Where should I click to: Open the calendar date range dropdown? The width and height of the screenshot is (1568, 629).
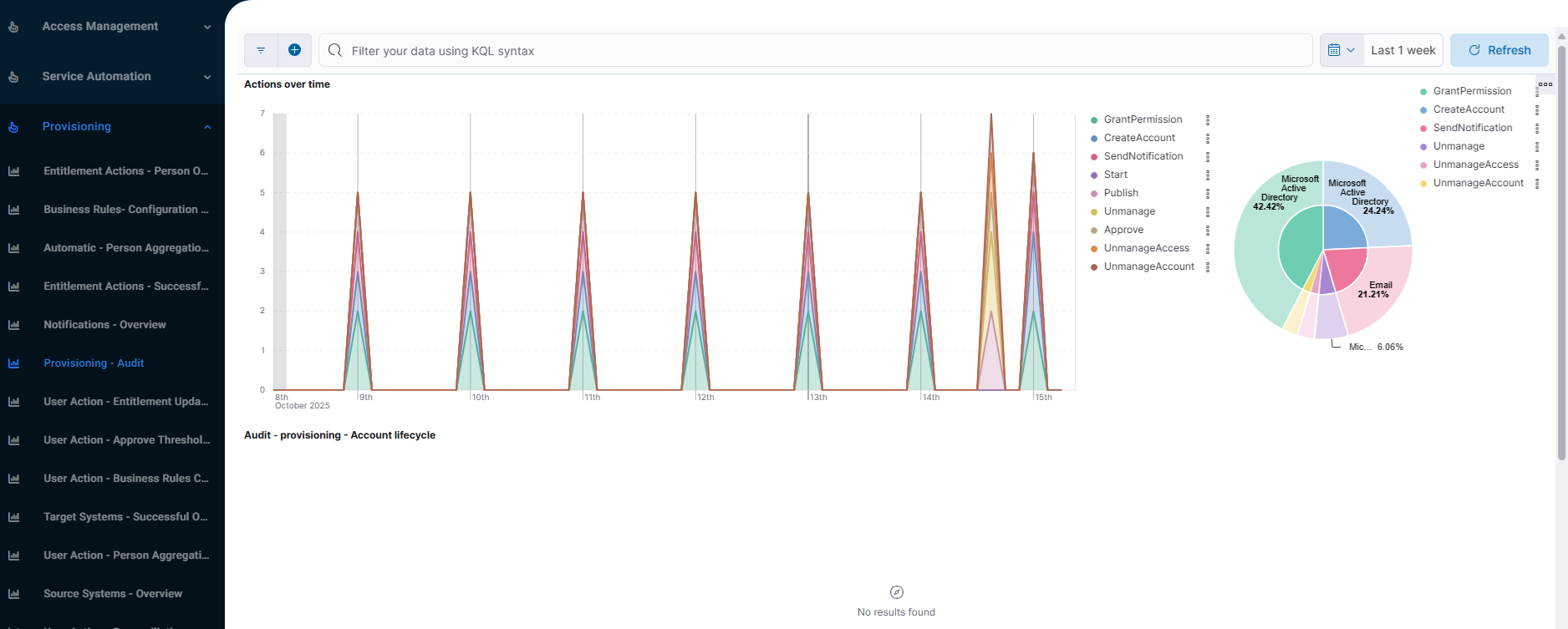pyautogui.click(x=1341, y=50)
